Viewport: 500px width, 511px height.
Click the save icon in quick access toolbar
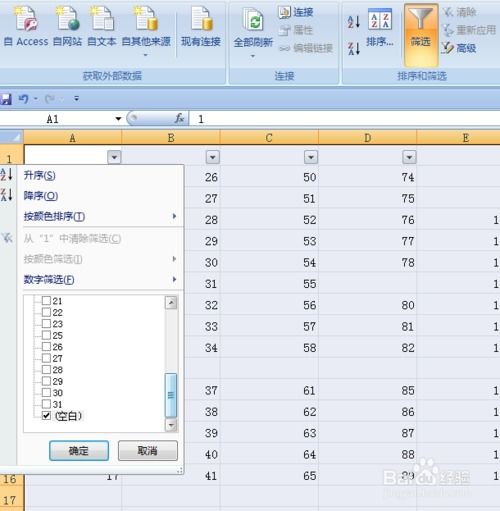(x=6, y=99)
